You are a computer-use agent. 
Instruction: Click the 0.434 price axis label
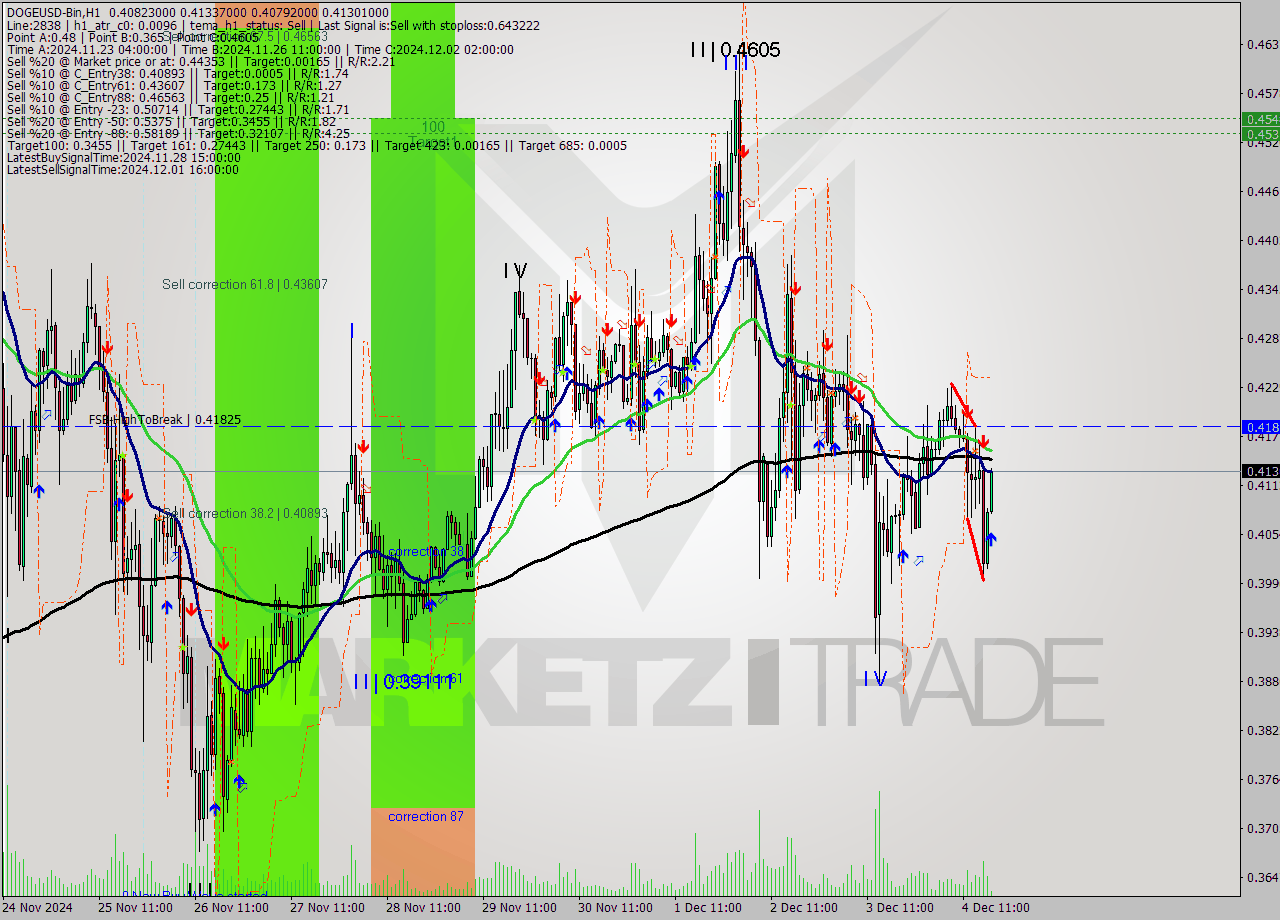click(1262, 289)
